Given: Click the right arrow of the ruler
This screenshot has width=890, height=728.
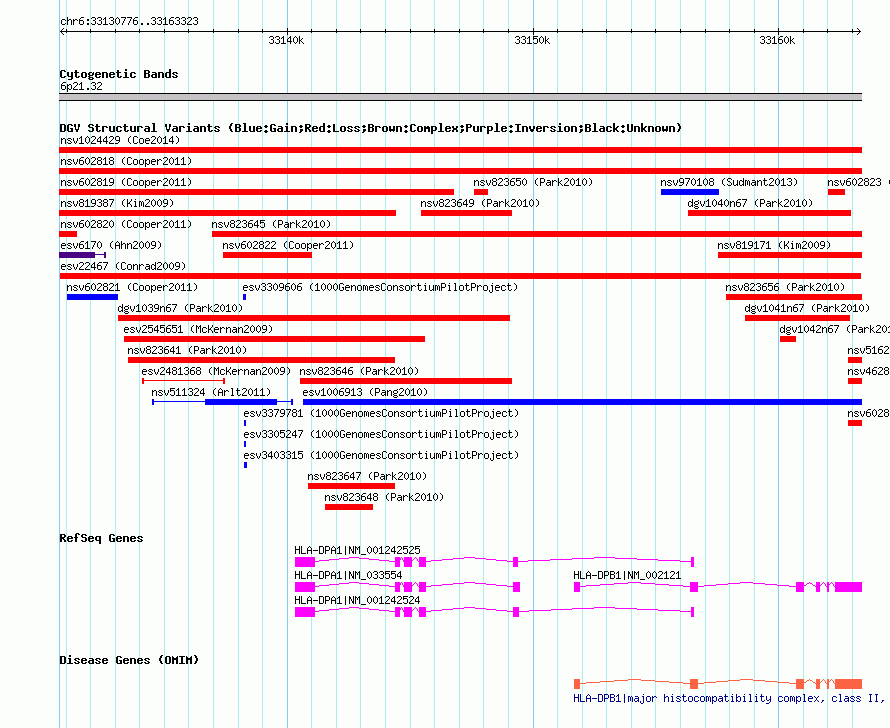Looking at the screenshot, I should point(858,32).
